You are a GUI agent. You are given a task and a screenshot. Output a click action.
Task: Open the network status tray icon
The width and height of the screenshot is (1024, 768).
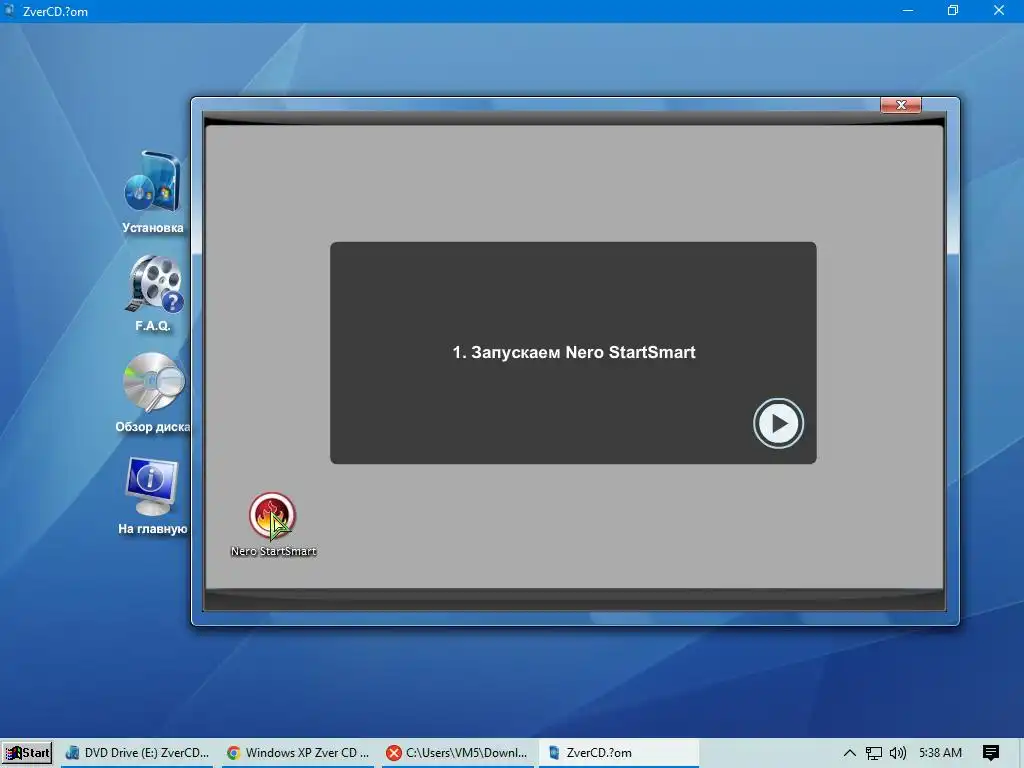(x=874, y=753)
